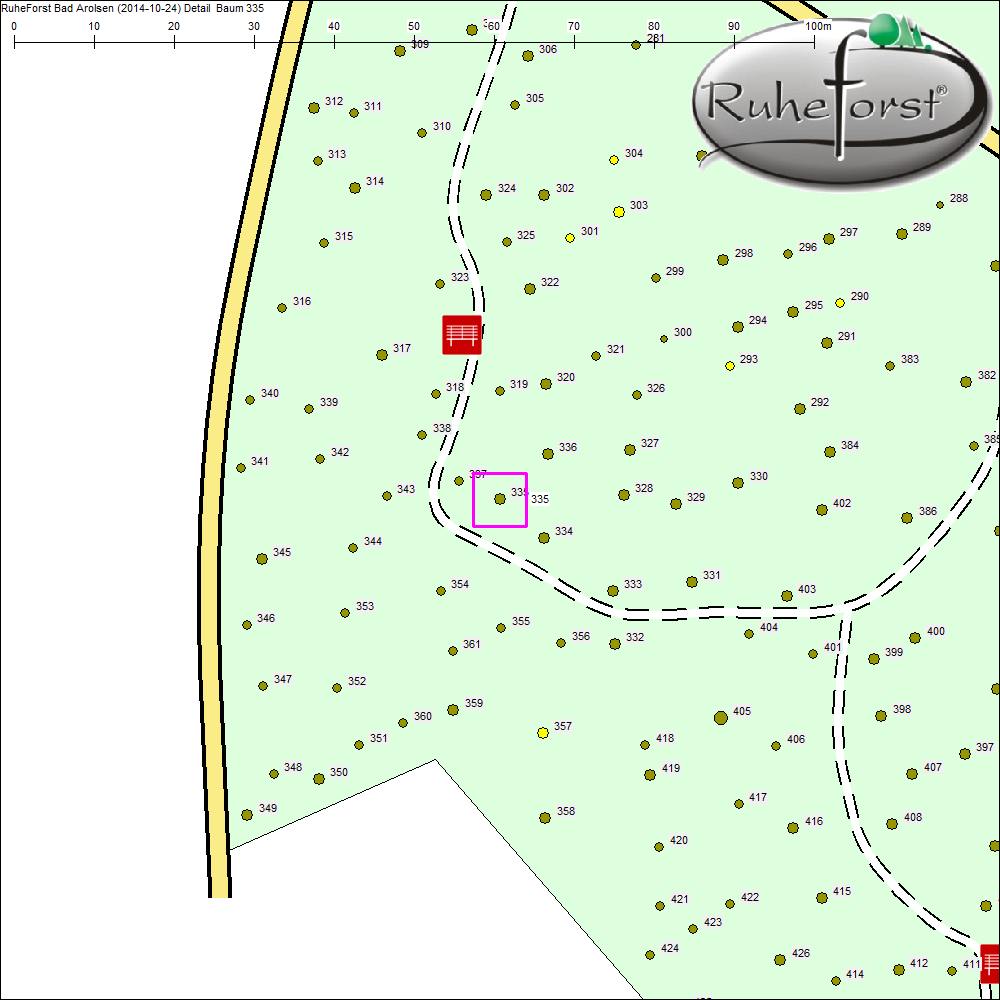The height and width of the screenshot is (1000, 1000).
Task: Select yellow tree marker 301
Action: tap(570, 238)
